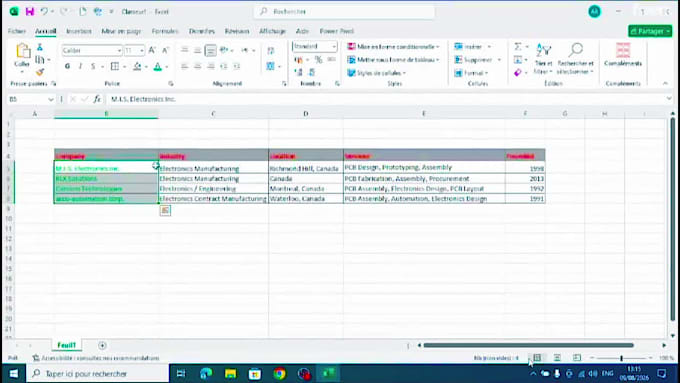Image resolution: width=680 pixels, height=383 pixels.
Task: Click the eraser clear icon
Action: (518, 73)
